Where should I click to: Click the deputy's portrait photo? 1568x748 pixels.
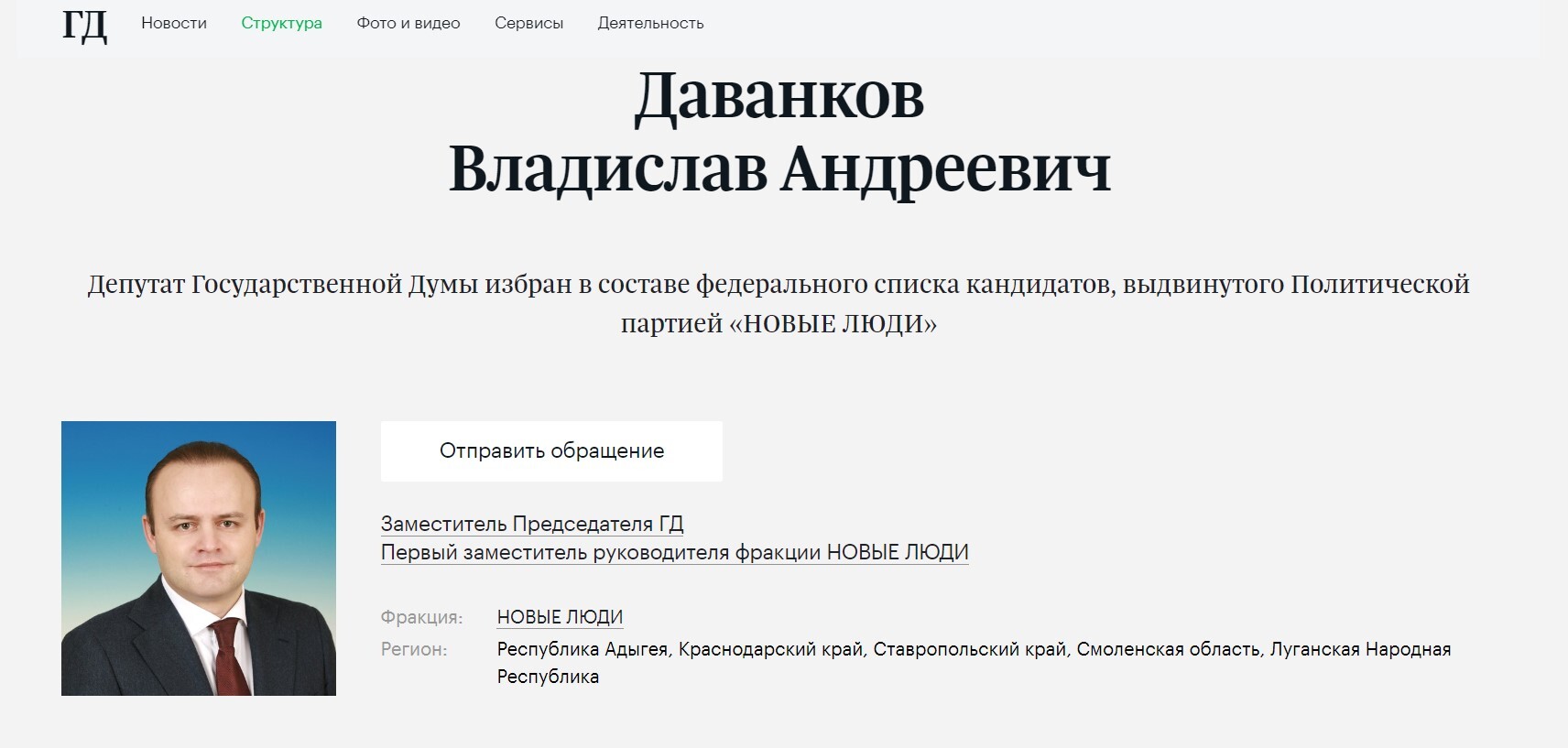click(x=199, y=558)
